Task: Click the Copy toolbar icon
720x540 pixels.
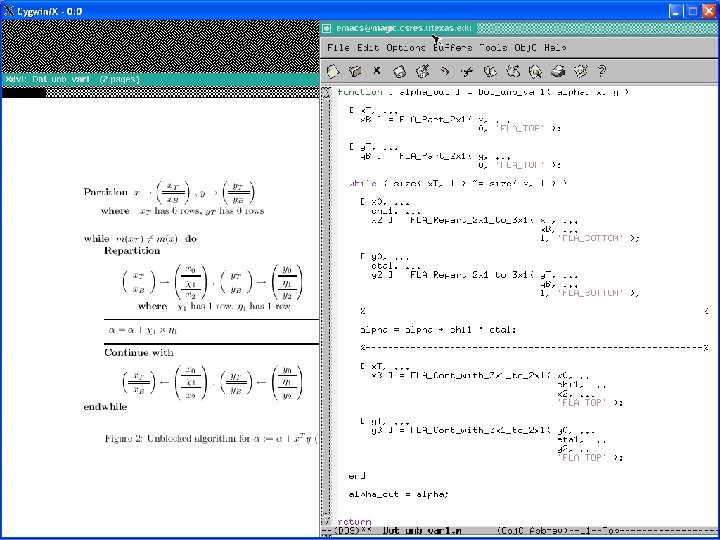Action: tap(490, 71)
